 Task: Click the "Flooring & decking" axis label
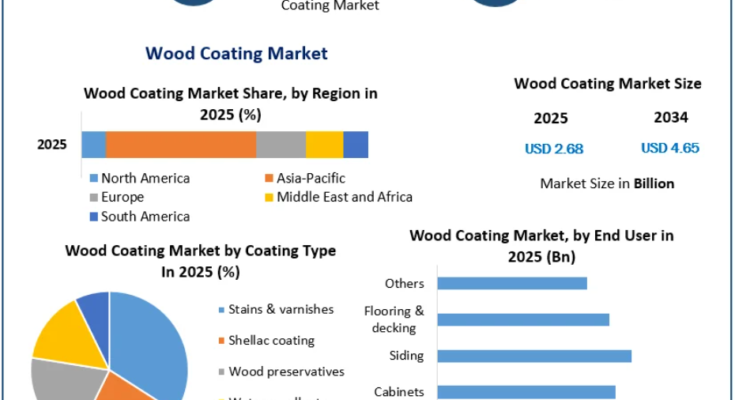click(394, 319)
